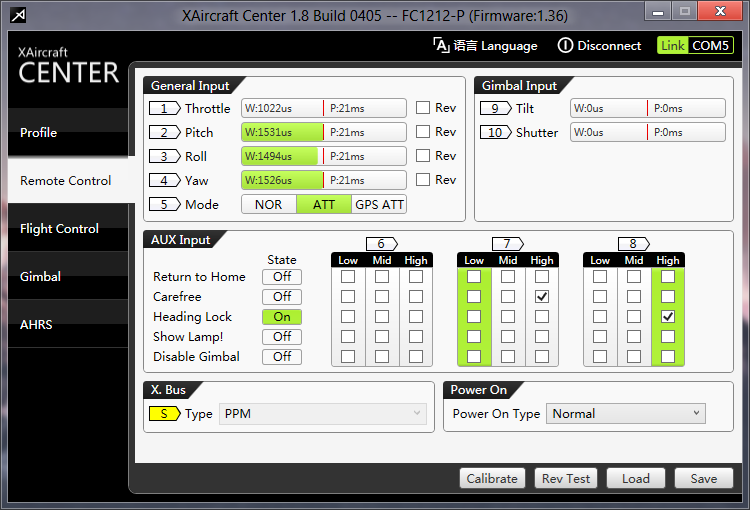
Task: Click Throttle pulse width bar W:1022us
Action: tap(324, 108)
